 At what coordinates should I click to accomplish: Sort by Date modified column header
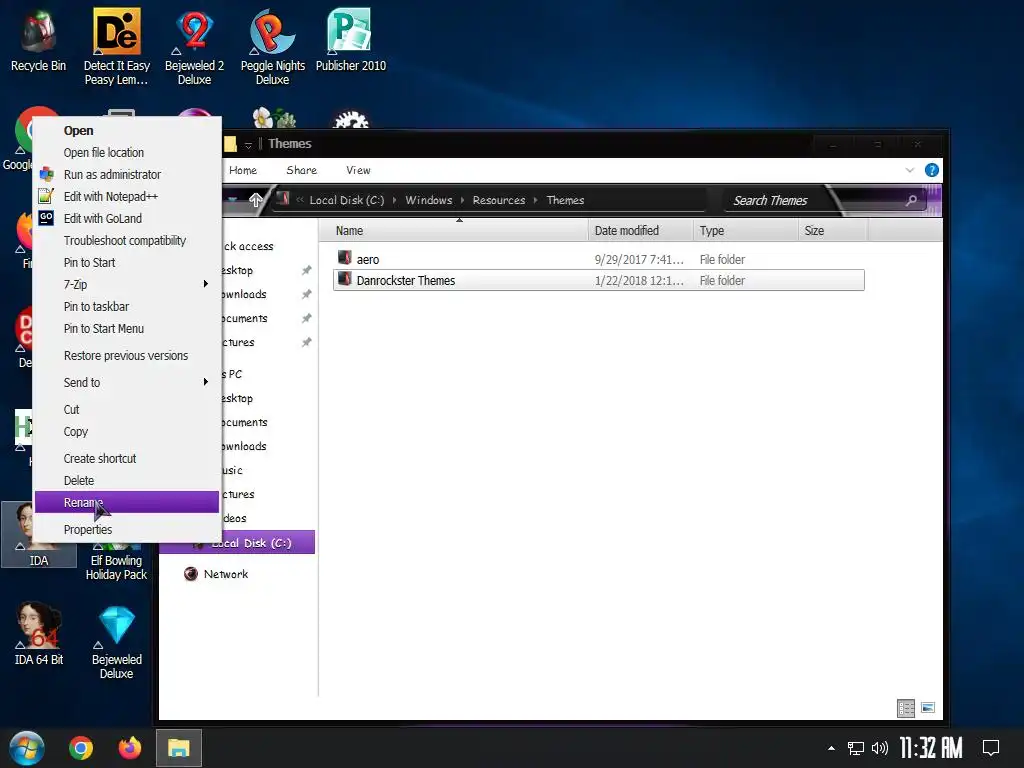tap(641, 231)
